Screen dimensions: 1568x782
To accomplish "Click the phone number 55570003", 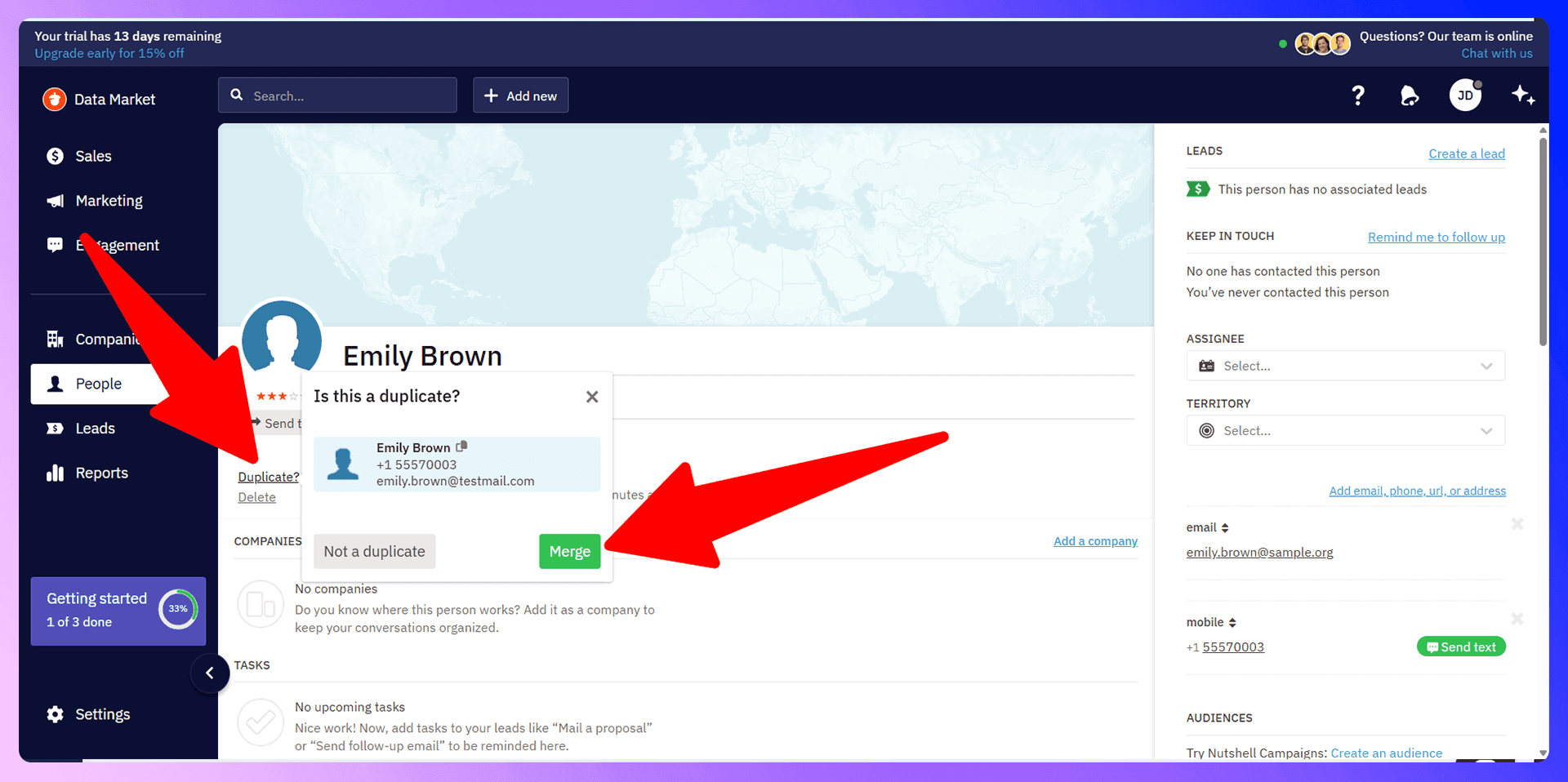I will [1233, 647].
